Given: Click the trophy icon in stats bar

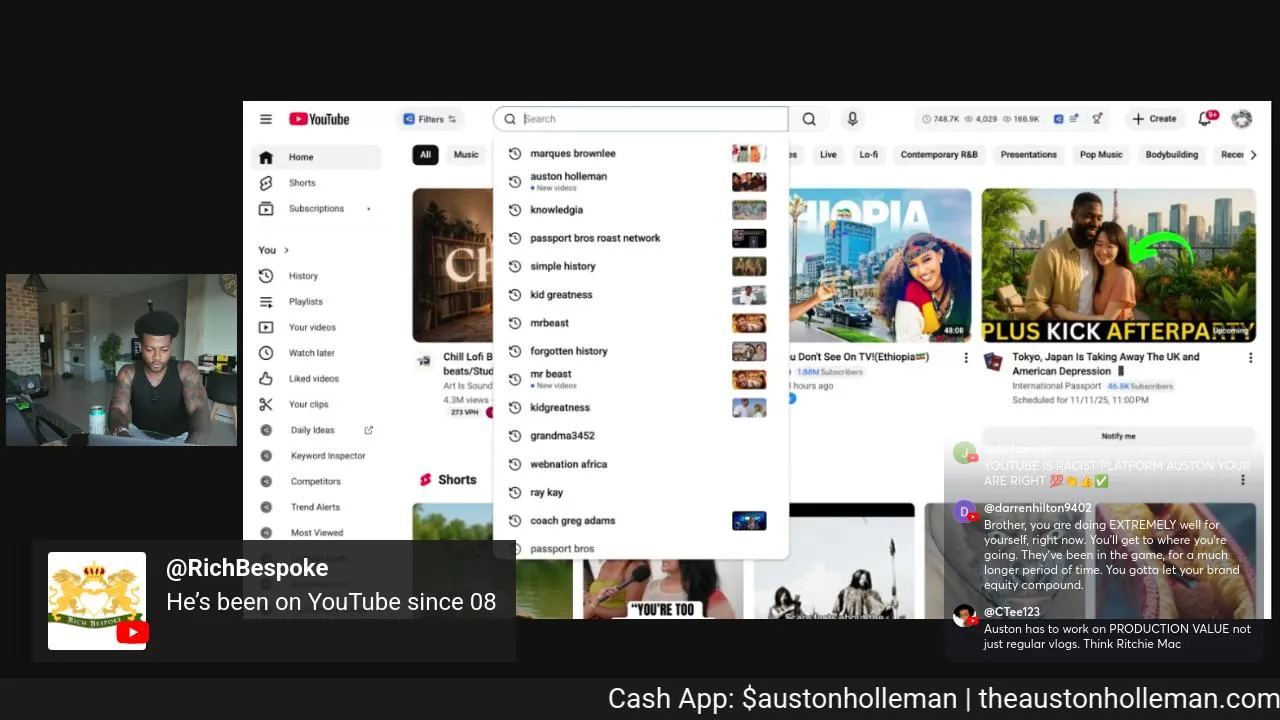Looking at the screenshot, I should click(1097, 119).
